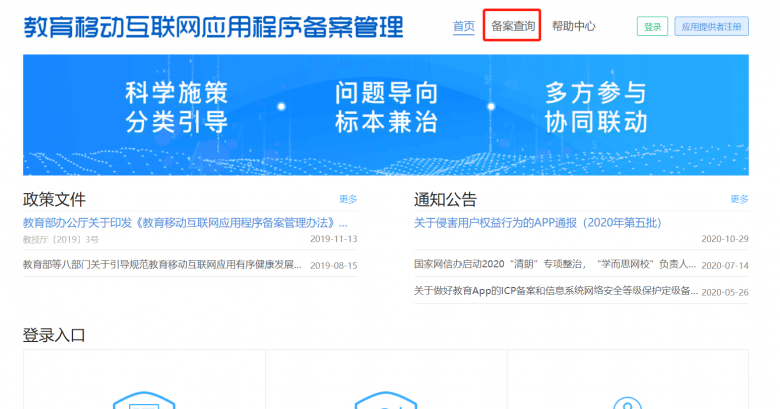Open policy 教育部等八部门关于引导规范教育移动互联网应用

(x=162, y=264)
